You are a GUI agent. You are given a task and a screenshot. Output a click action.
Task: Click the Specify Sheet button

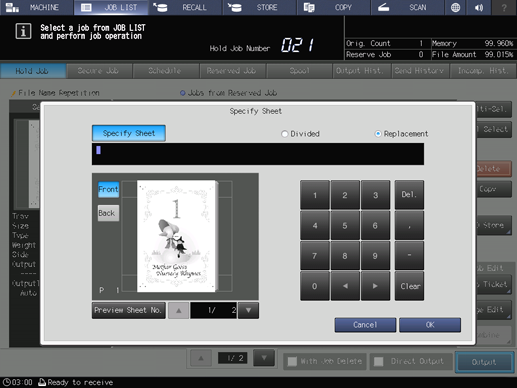coord(129,133)
